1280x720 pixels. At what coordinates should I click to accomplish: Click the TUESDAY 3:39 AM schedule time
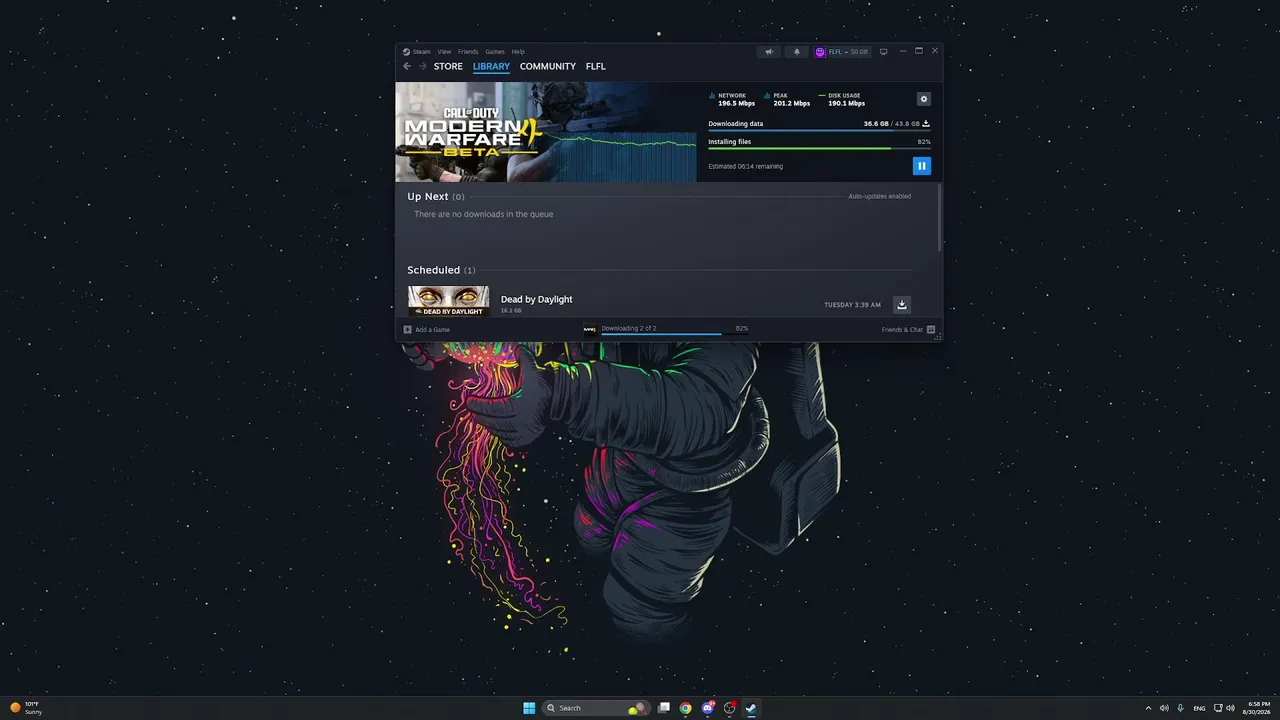point(852,305)
